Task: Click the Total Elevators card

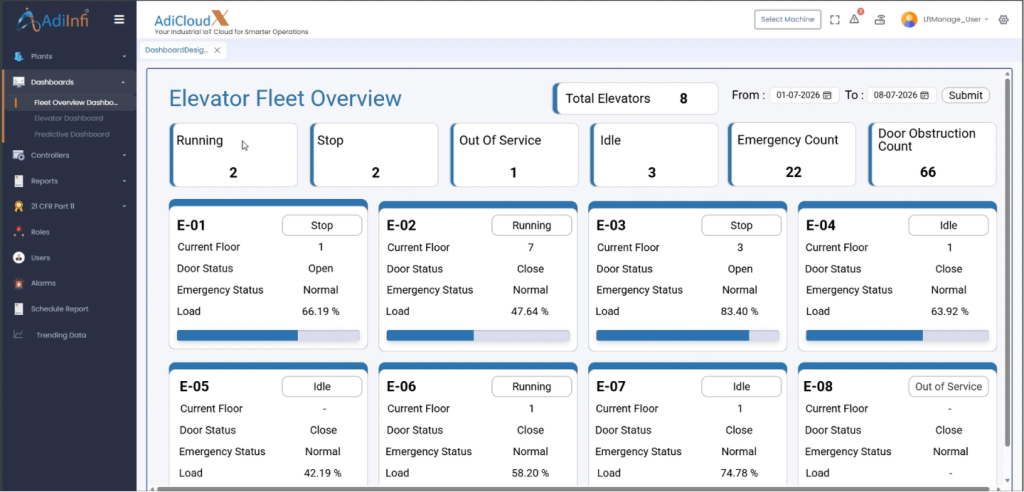Action: [x=635, y=99]
